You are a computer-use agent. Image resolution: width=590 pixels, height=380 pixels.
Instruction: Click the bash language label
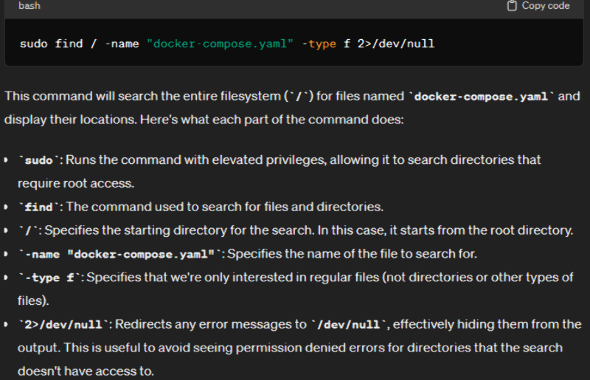(29, 6)
